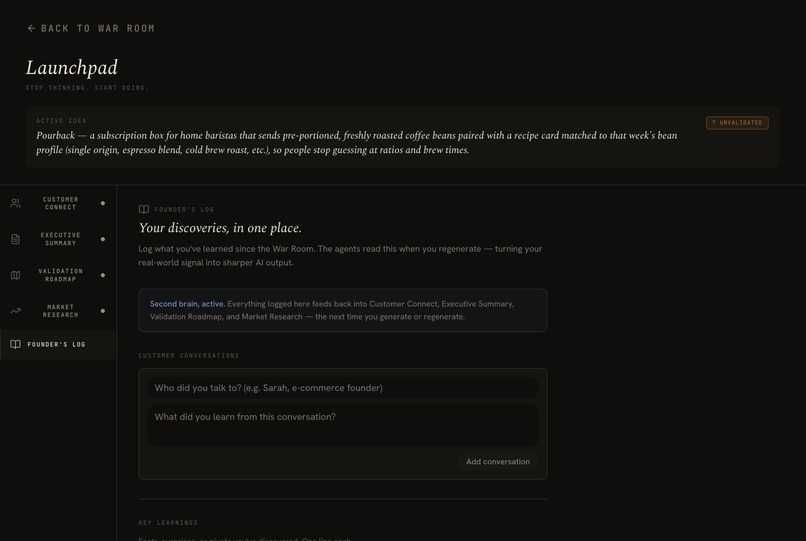This screenshot has height=541, width=806.
Task: Click the book icon beside Founder's Log heading
Action: [x=144, y=209]
